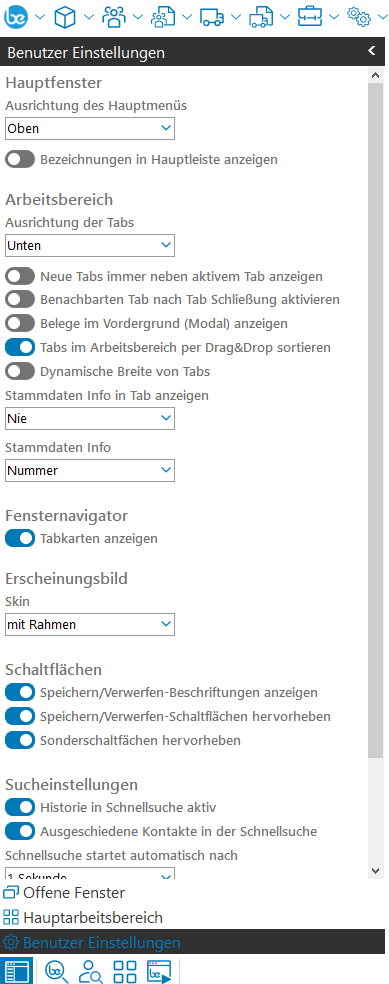Open the delivery truck icon menu
The width and height of the screenshot is (389, 984).
point(212,17)
